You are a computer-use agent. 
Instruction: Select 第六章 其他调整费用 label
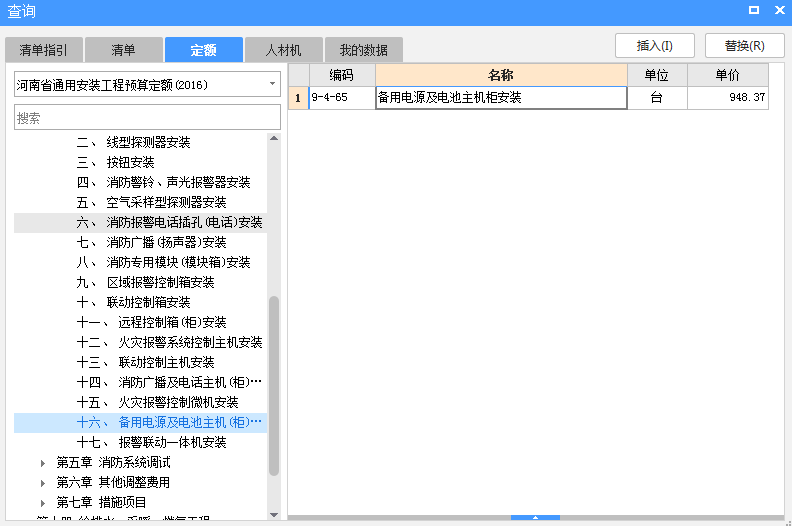coord(113,483)
